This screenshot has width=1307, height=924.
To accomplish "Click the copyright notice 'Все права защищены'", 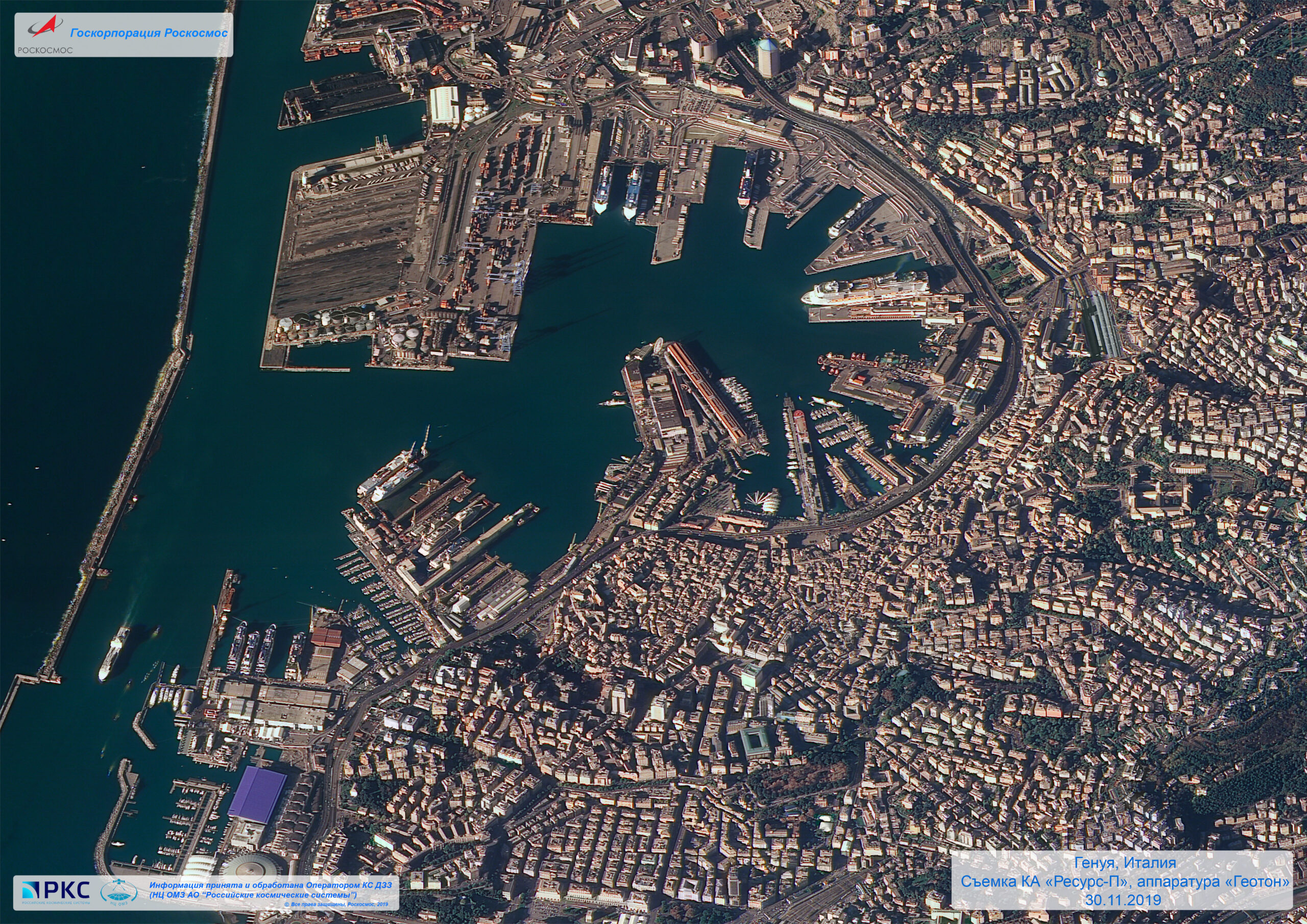I will click(336, 904).
